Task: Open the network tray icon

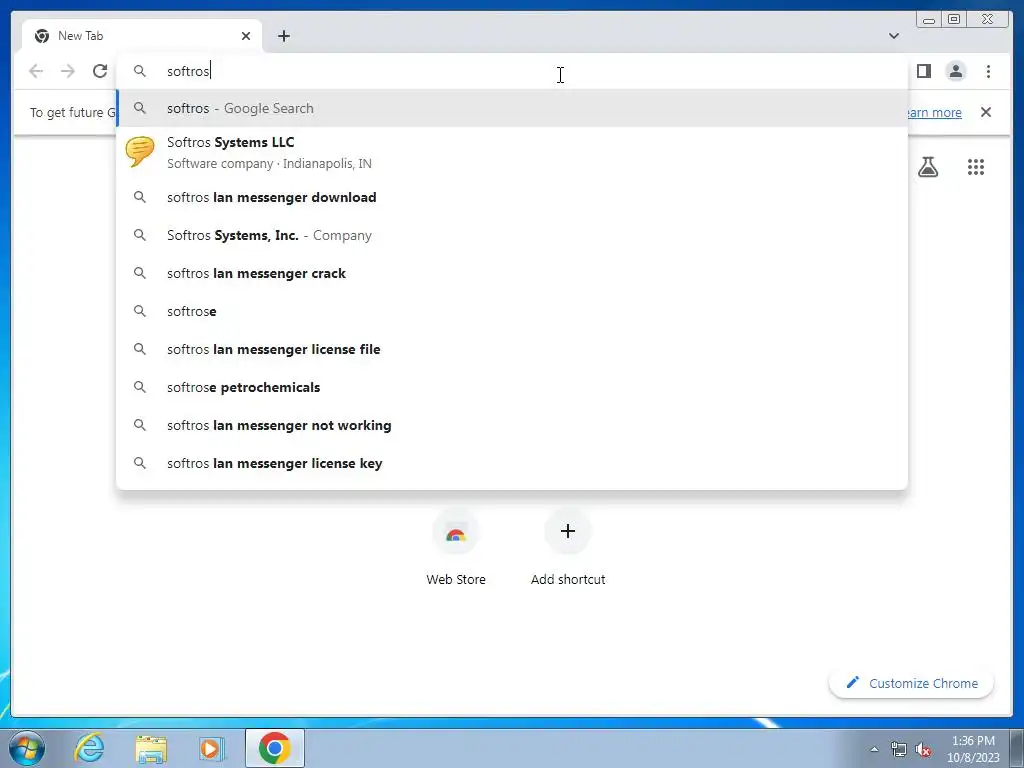Action: coord(899,750)
